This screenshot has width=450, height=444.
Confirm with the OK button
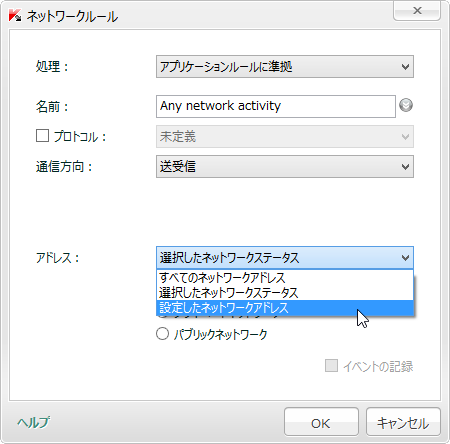pyautogui.click(x=321, y=422)
